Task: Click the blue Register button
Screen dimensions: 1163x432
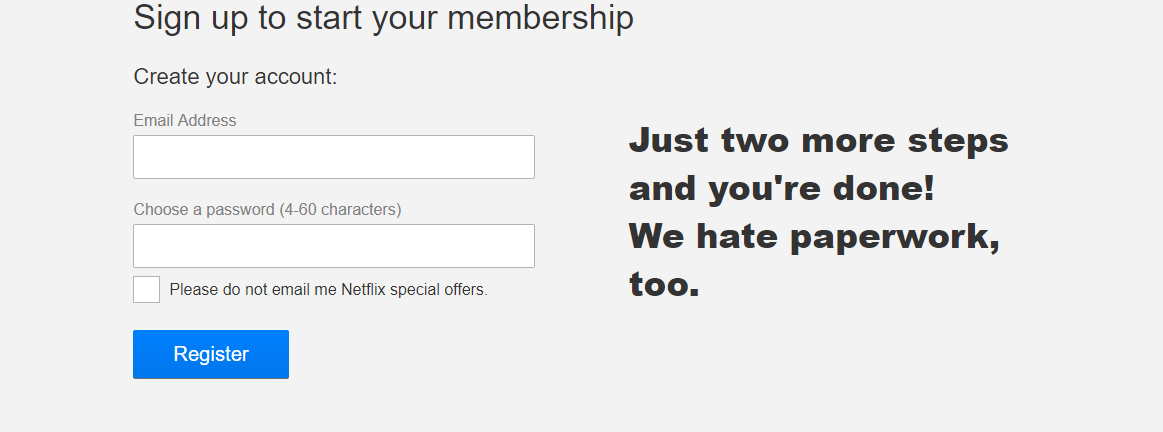Action: (x=211, y=354)
